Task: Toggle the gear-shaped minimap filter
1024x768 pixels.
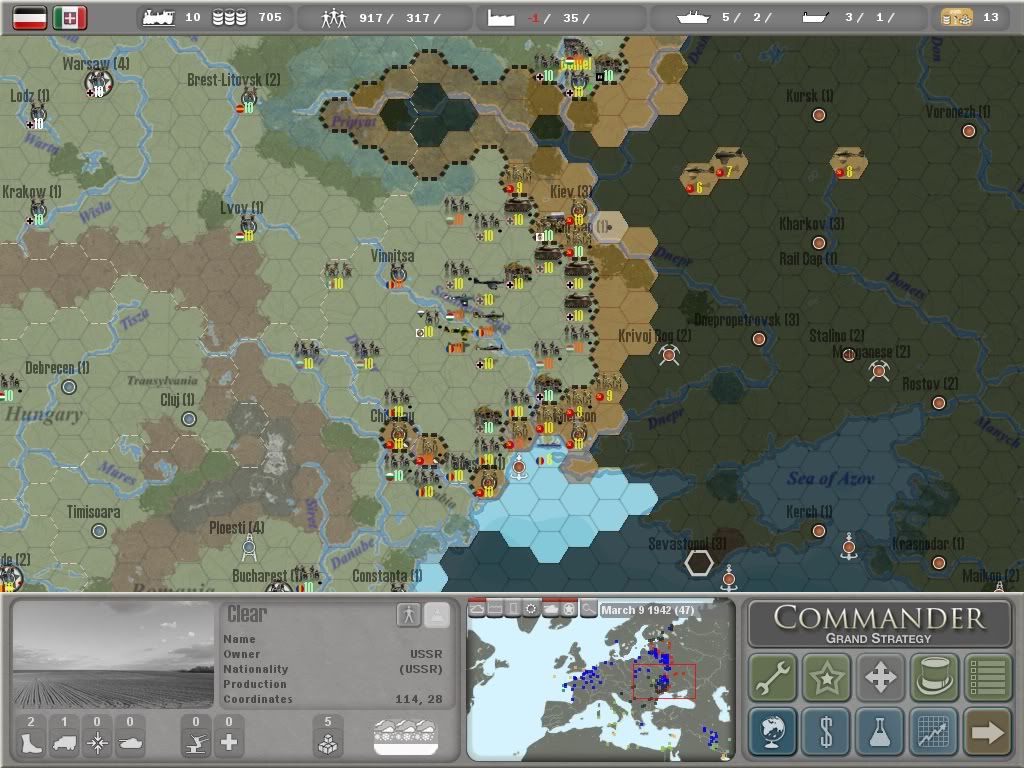Action: click(x=532, y=609)
